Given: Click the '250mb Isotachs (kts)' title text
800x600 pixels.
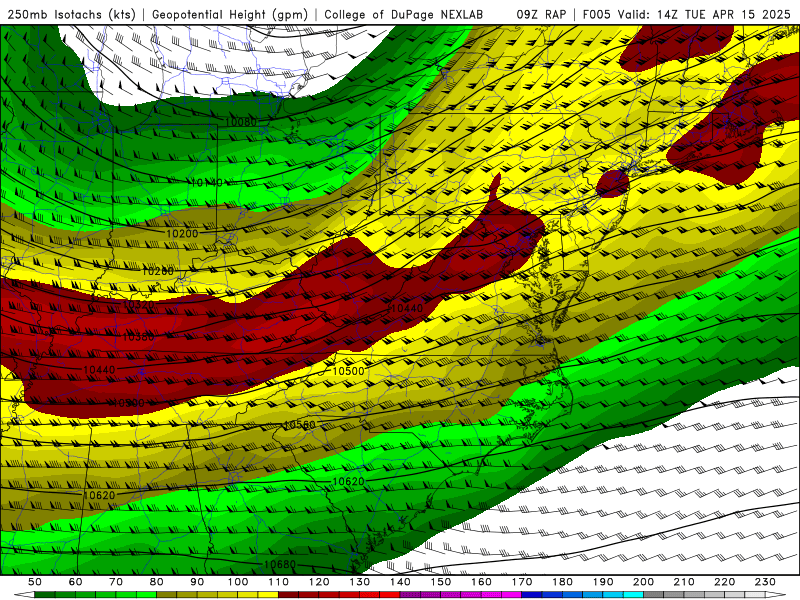Looking at the screenshot, I should (x=71, y=15).
